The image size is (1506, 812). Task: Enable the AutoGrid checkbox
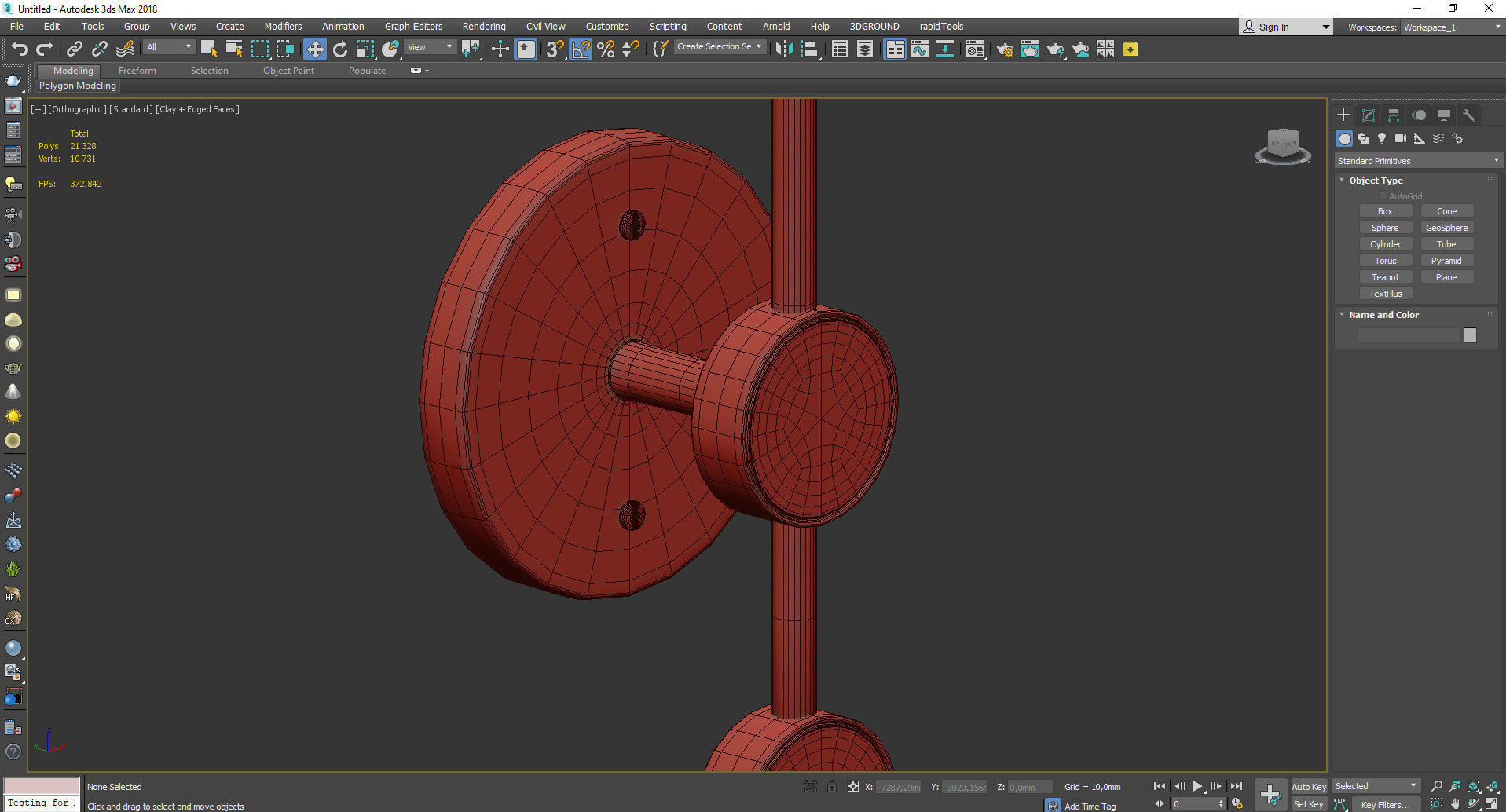pyautogui.click(x=1383, y=196)
